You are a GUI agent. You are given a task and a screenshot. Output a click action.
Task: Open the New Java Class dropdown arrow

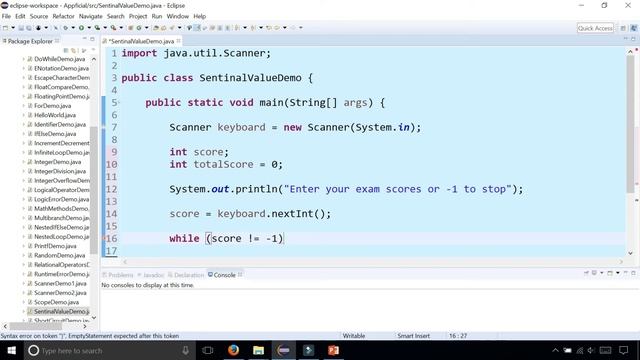147,28
